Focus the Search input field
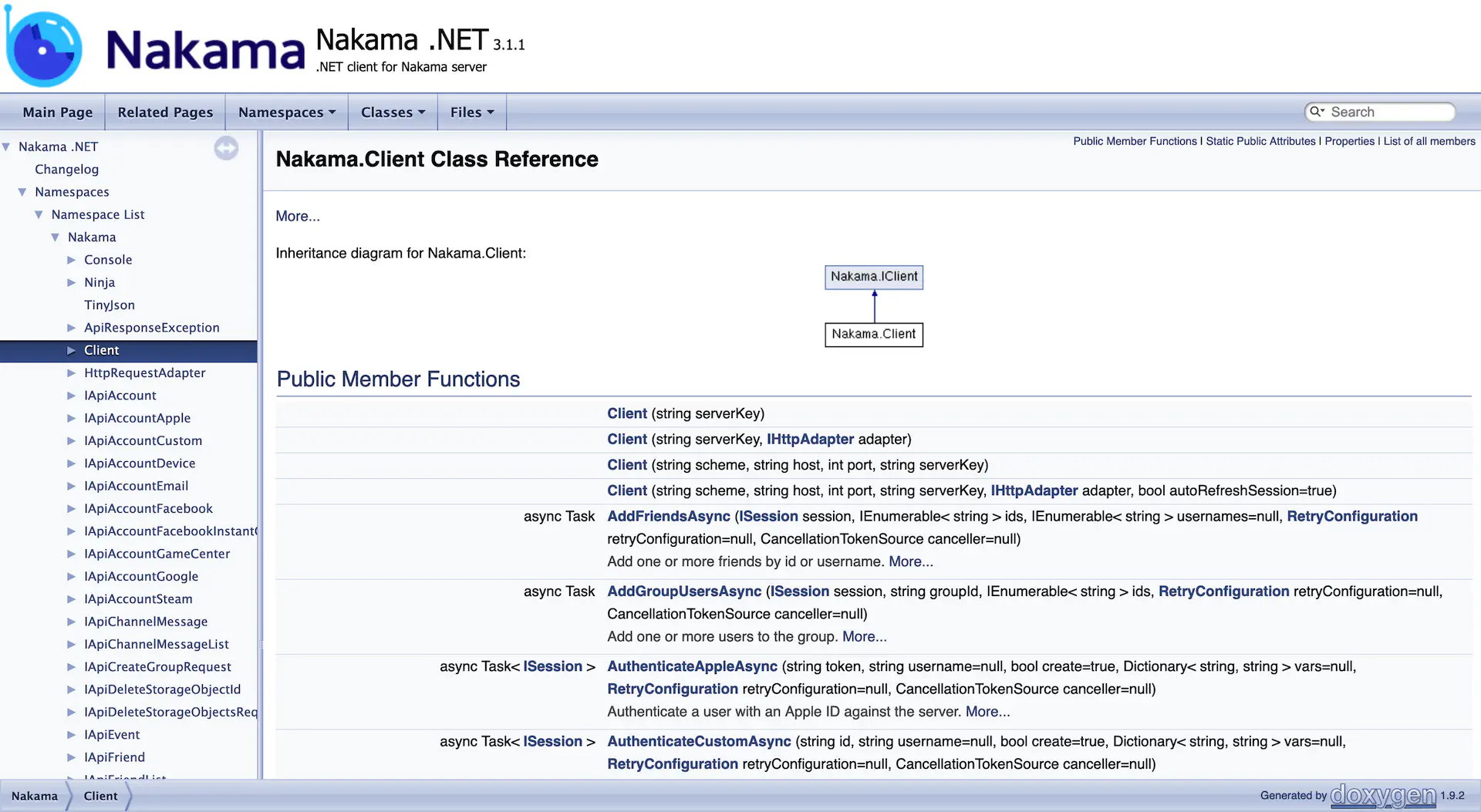The image size is (1481, 812). pos(1390,112)
